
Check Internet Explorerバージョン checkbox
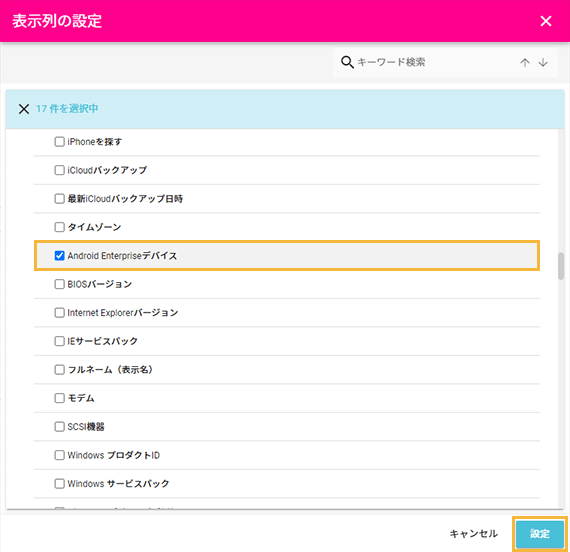(59, 312)
